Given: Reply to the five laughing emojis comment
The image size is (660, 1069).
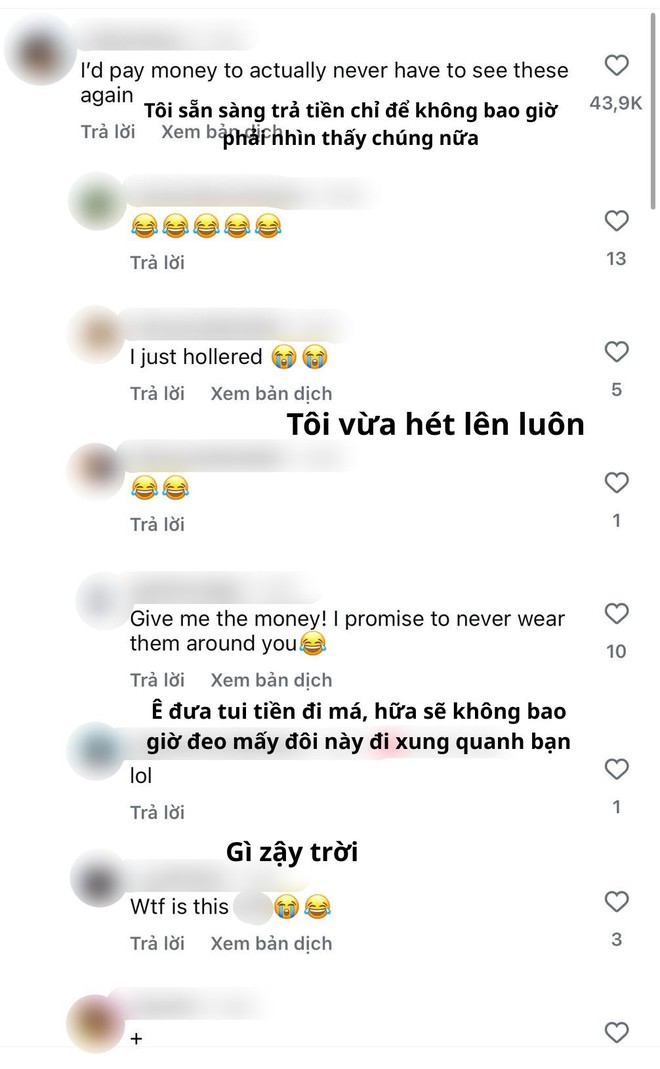Looking at the screenshot, I should [x=158, y=262].
